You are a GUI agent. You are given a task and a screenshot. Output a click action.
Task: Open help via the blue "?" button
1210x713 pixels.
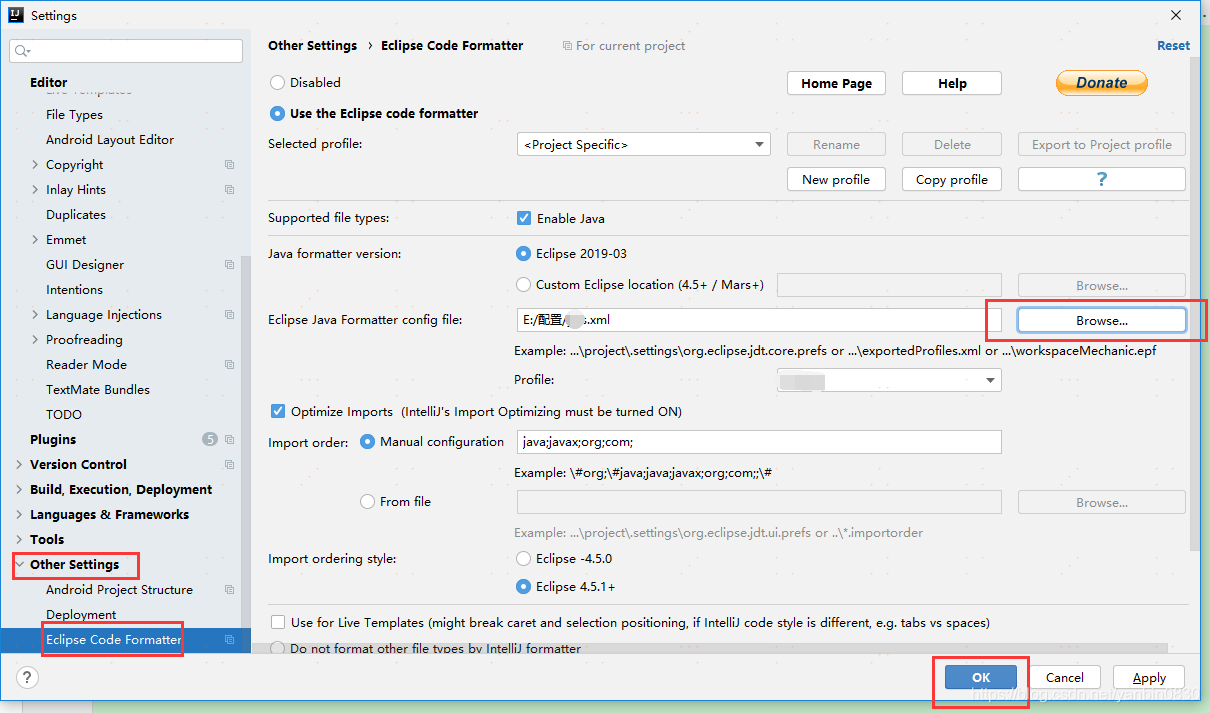[1101, 179]
